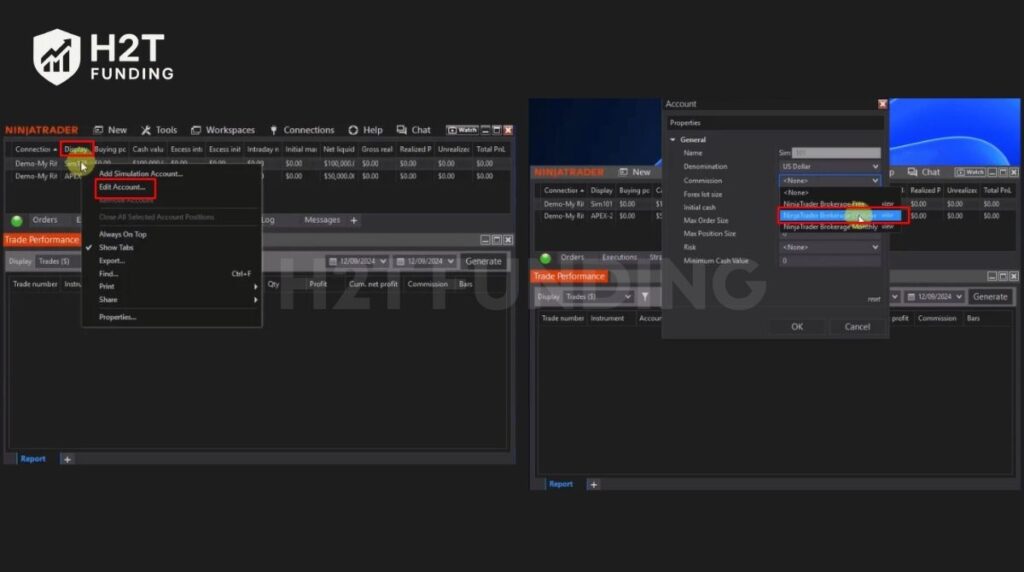Click Generate button in left window
Image resolution: width=1024 pixels, height=572 pixels.
coord(483,261)
